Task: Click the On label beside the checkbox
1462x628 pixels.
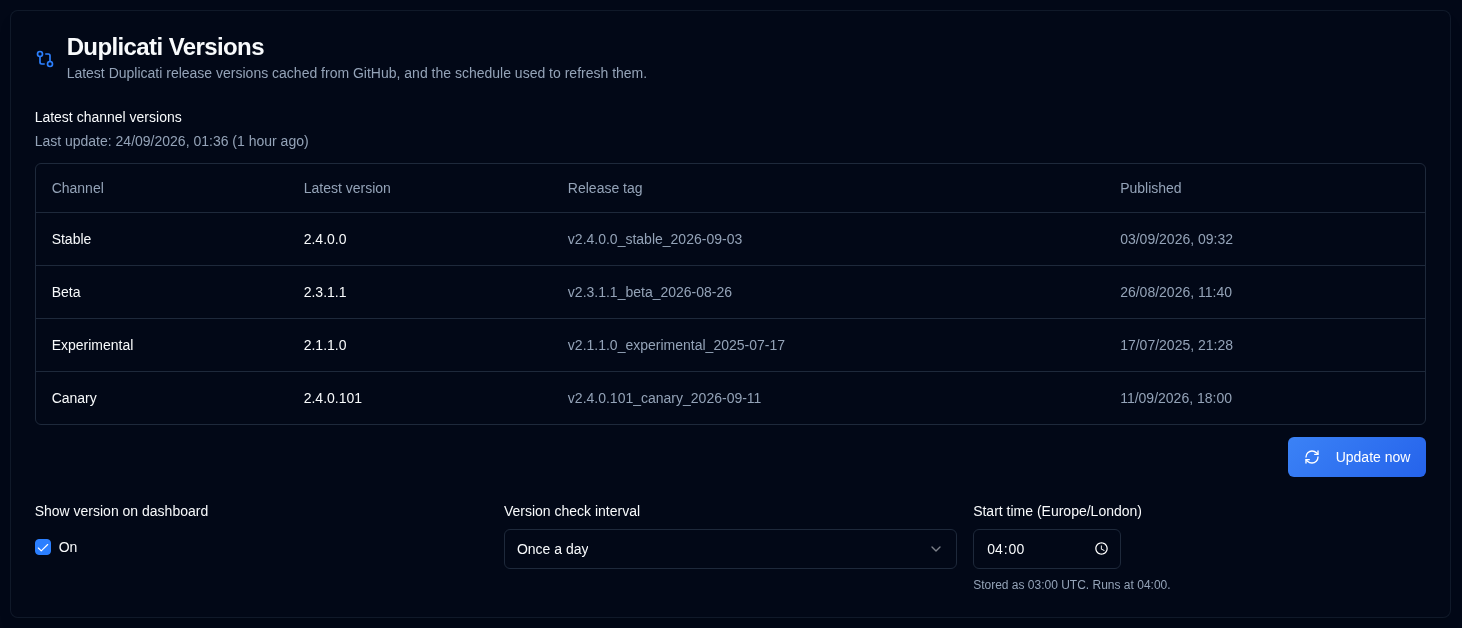Action: tap(68, 547)
